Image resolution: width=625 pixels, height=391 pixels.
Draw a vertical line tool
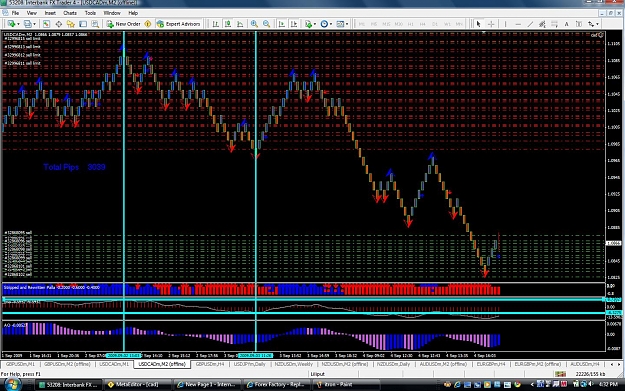coord(505,24)
